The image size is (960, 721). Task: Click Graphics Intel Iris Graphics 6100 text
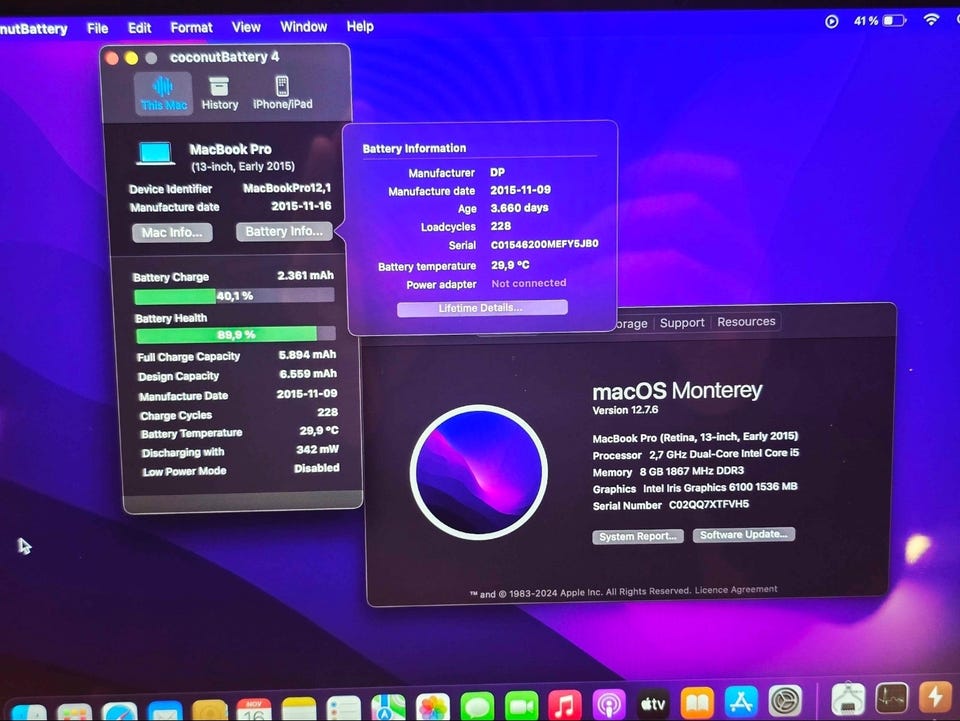[695, 488]
